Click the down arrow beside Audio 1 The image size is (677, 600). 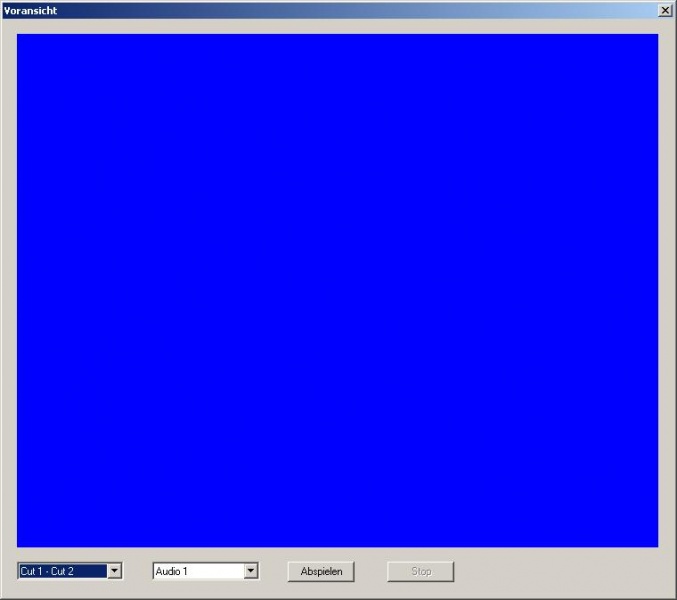[x=250, y=571]
